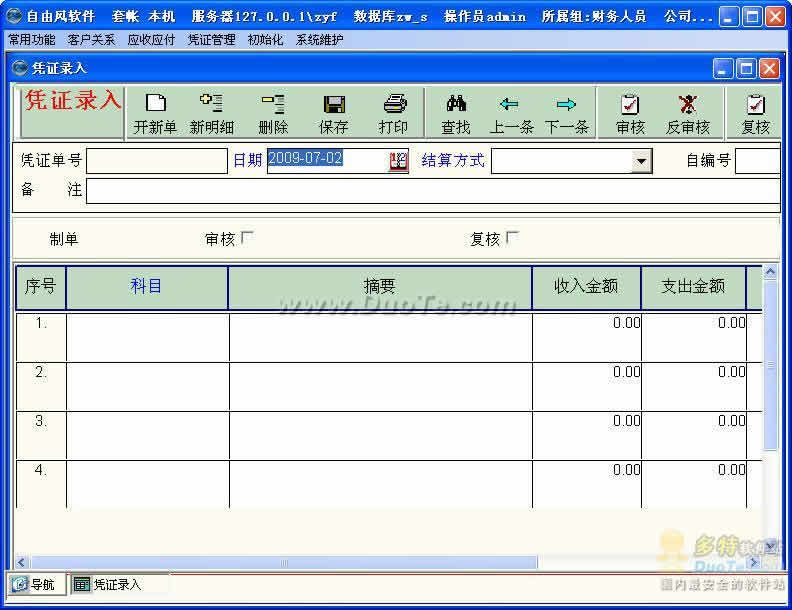Click the 收入金额 column header
Image resolution: width=792 pixels, height=610 pixels.
(x=586, y=287)
